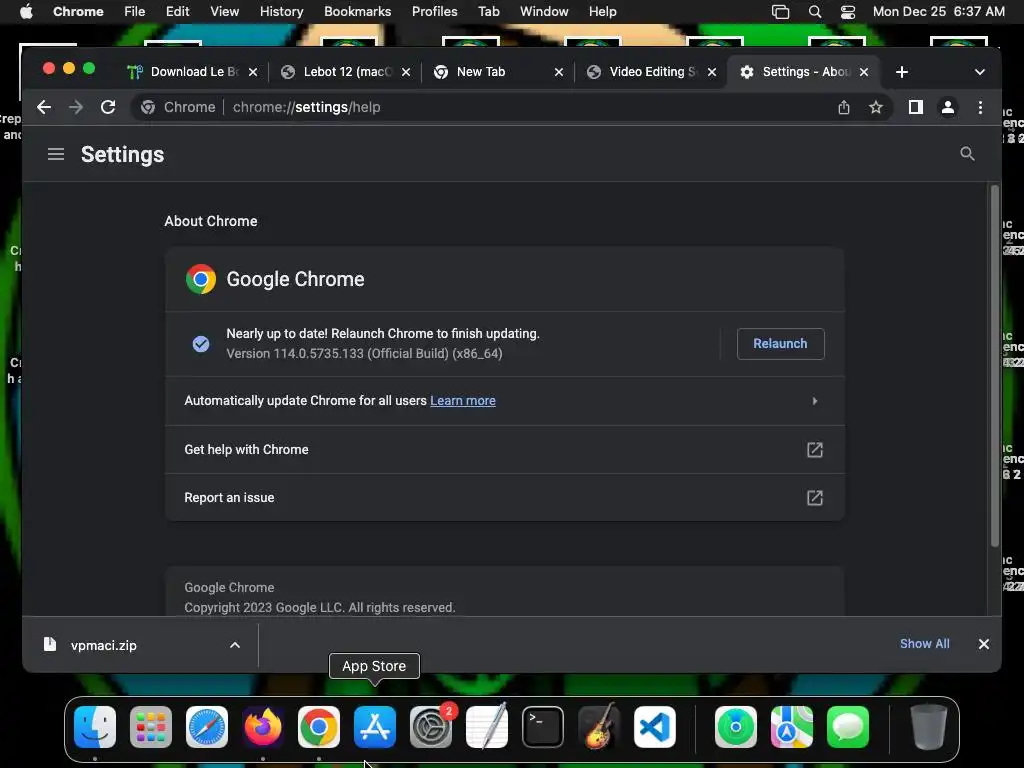Launch Firefox from the Dock

[263, 727]
